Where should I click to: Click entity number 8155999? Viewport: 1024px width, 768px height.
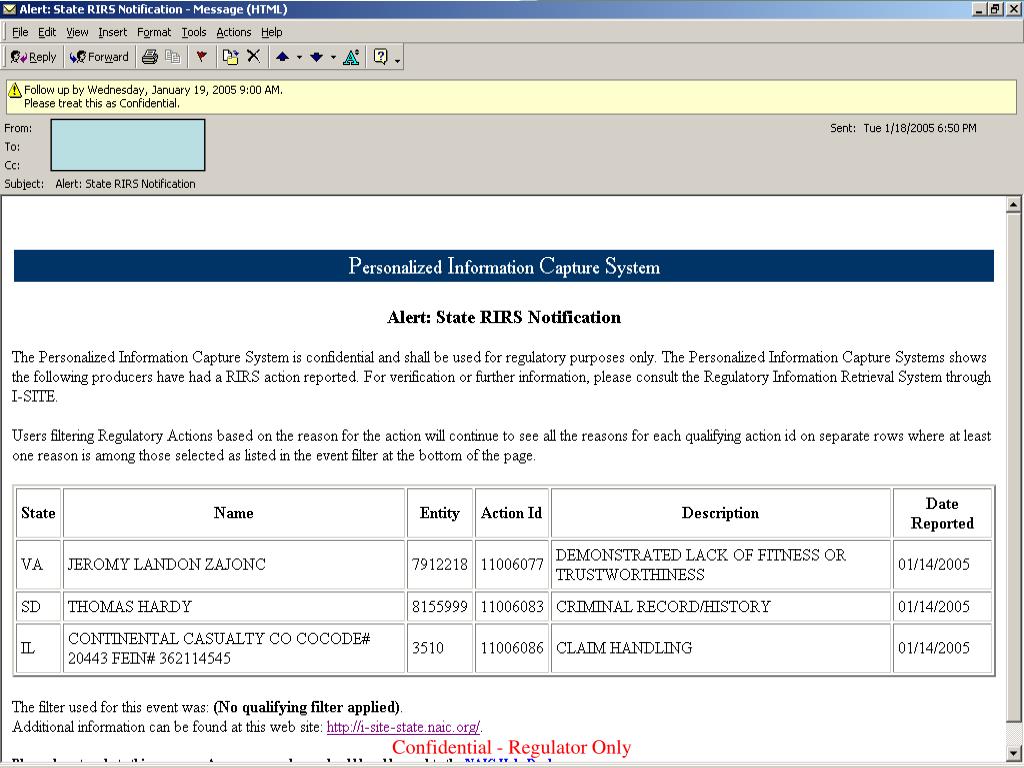pos(440,607)
